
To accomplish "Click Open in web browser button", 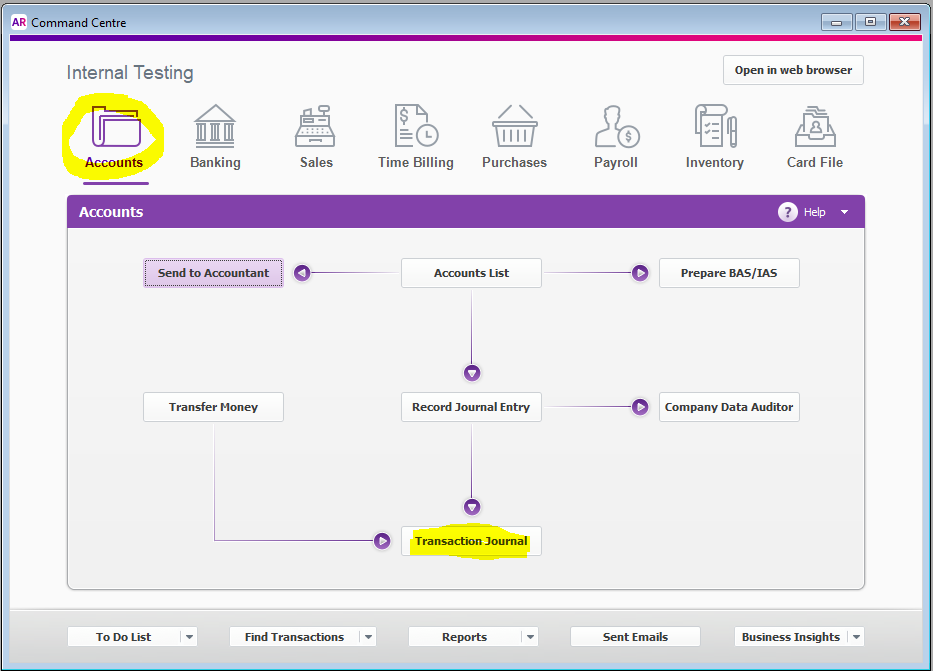I will pyautogui.click(x=793, y=70).
